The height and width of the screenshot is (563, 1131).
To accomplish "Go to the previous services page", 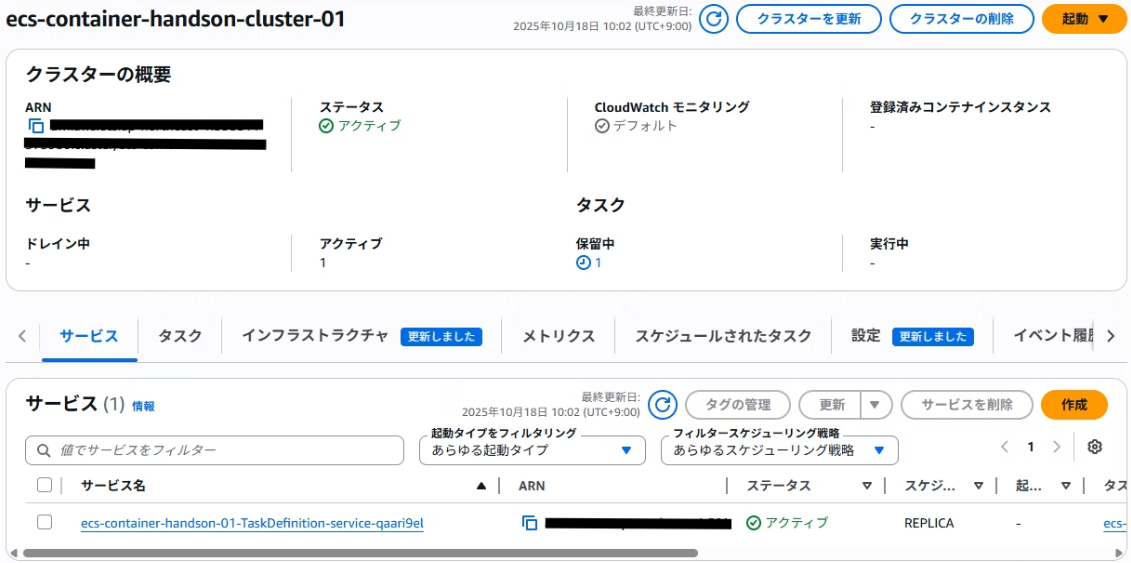I will pos(1005,447).
